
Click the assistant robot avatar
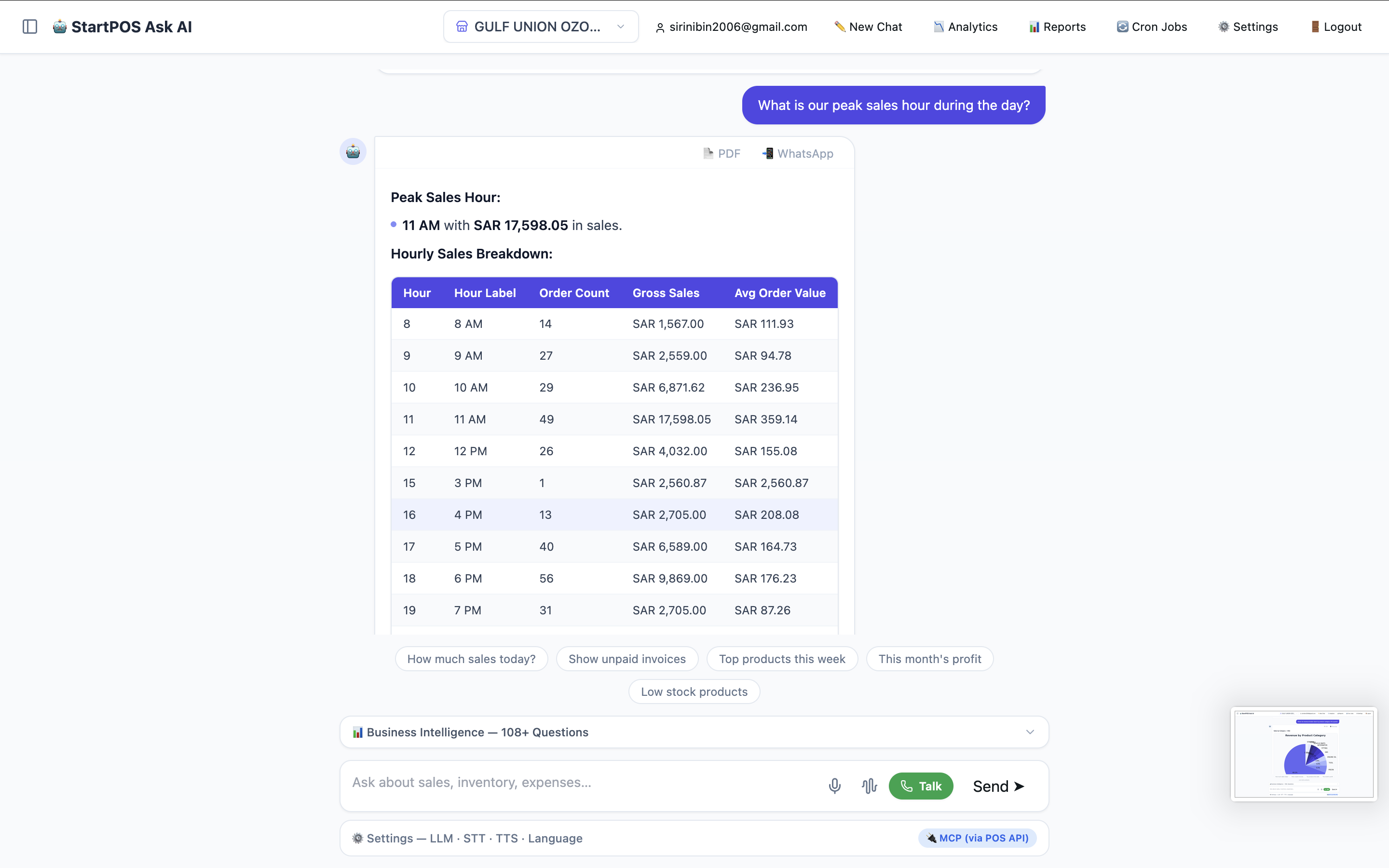point(353,151)
